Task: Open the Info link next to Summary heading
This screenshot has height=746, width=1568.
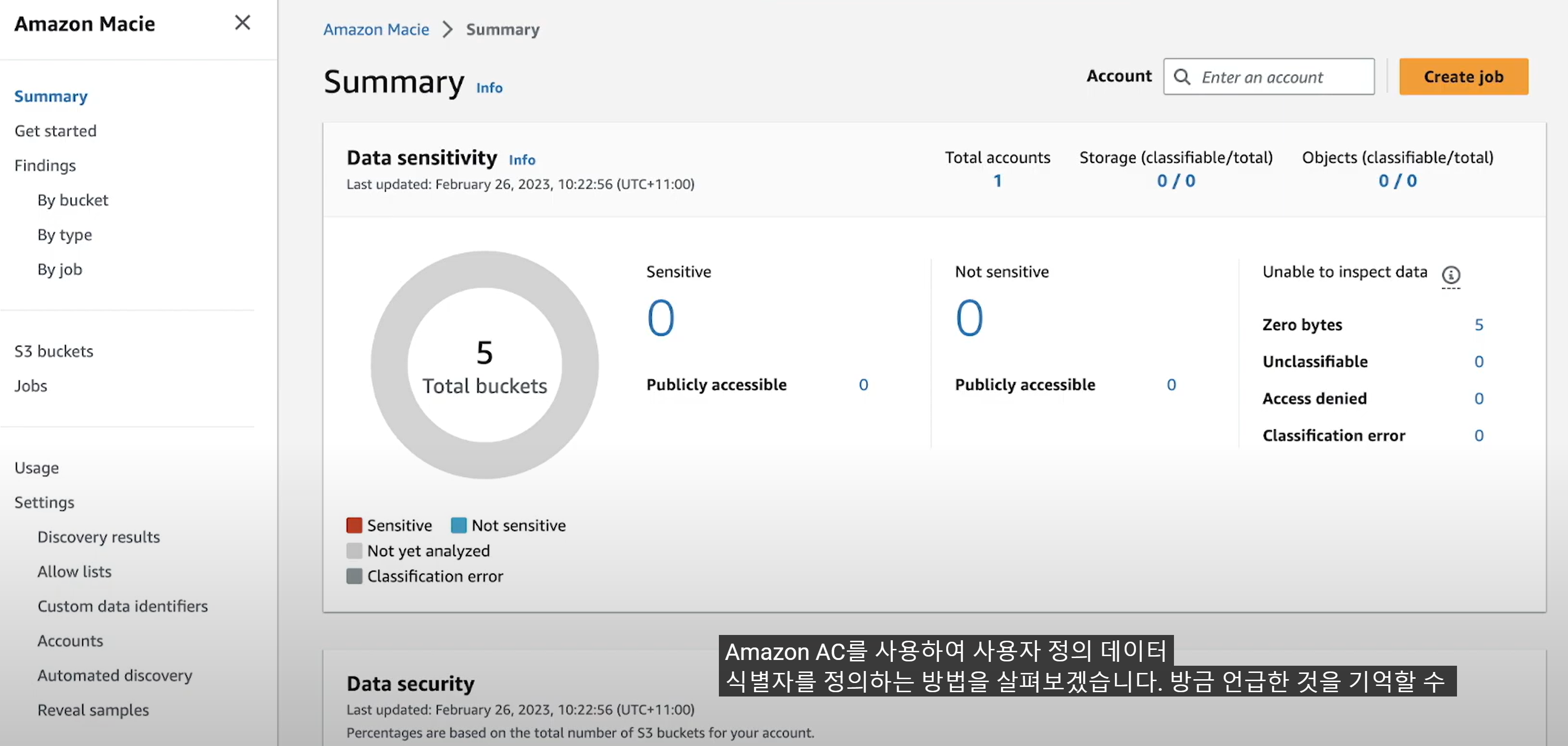Action: click(489, 88)
